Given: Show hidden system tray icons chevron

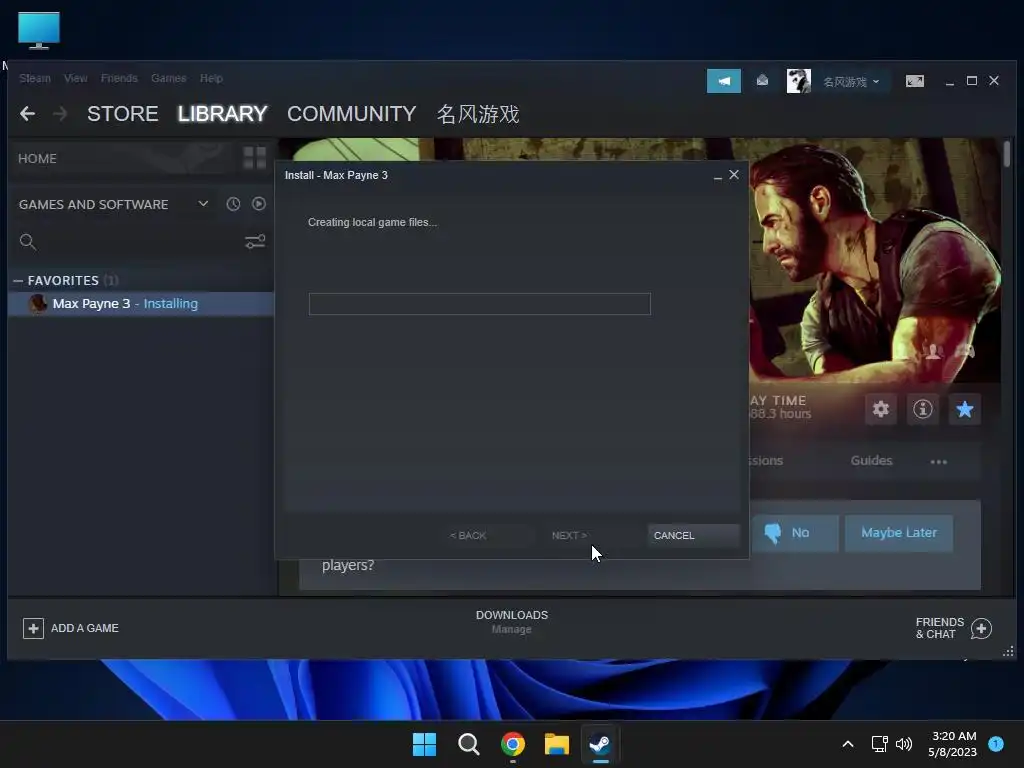Looking at the screenshot, I should point(848,744).
